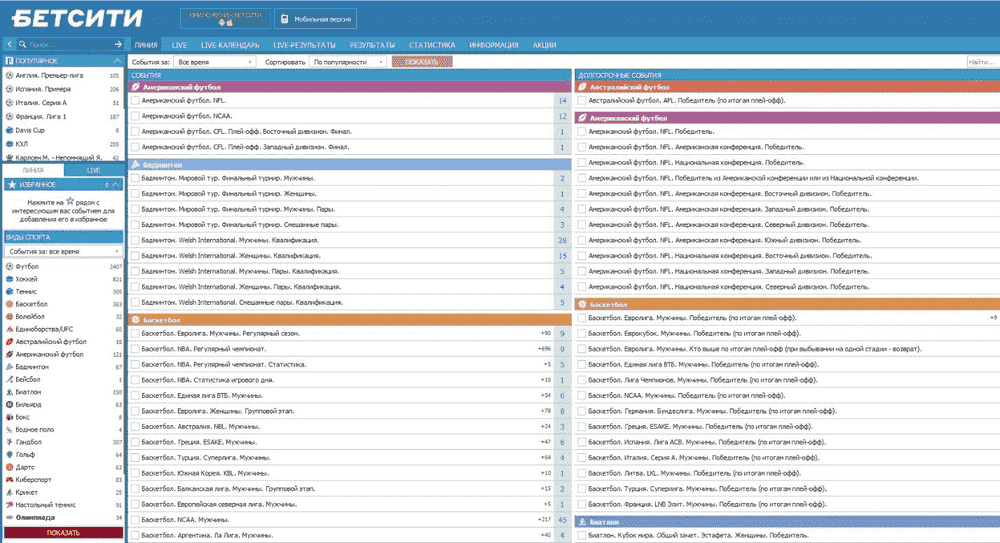Viewport: 1000px width, 543px height.
Task: Switch sidebar to LIVE tab
Action: [x=94, y=170]
